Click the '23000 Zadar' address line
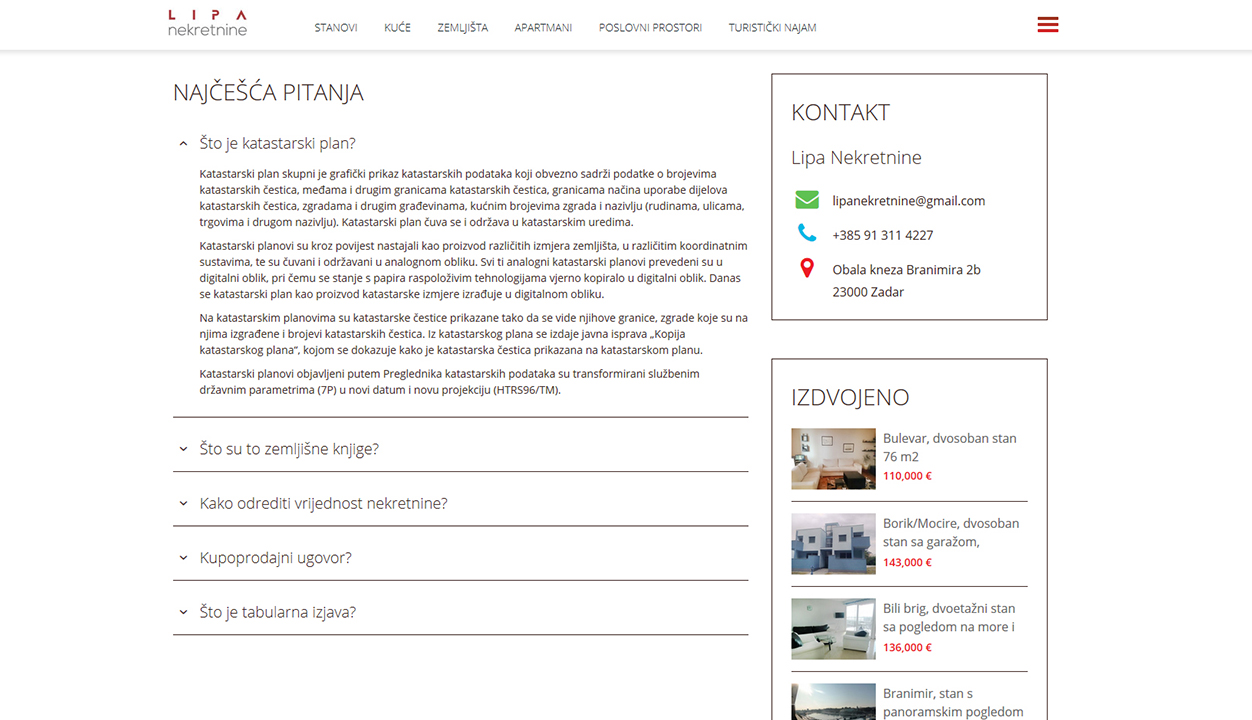The height and width of the screenshot is (720, 1252). (868, 292)
